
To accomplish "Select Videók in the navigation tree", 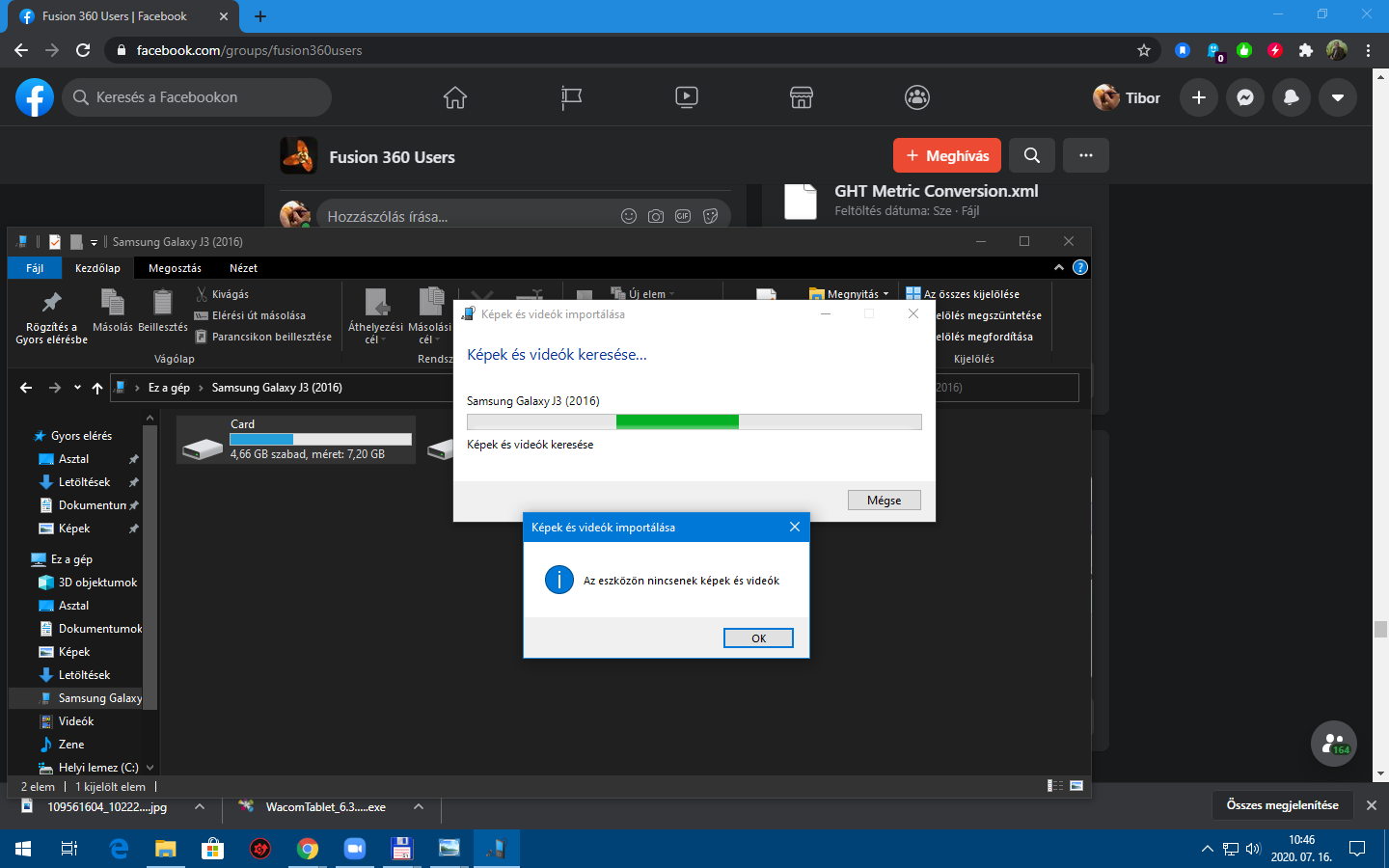I will point(76,721).
